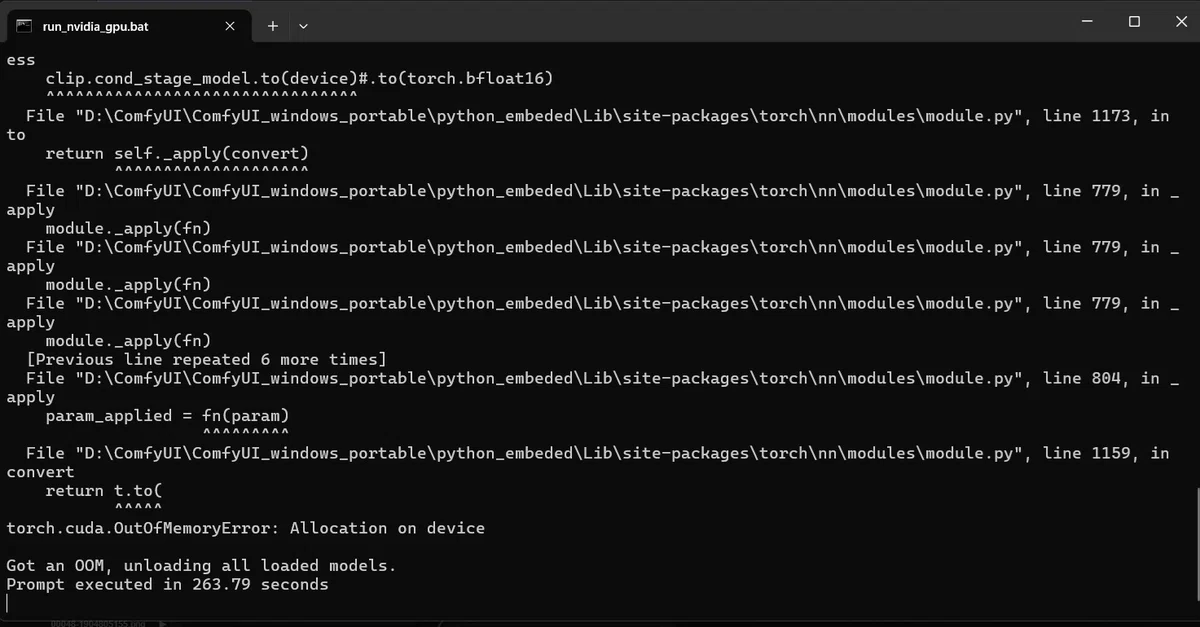
Task: Open a new terminal tab with plus
Action: 272,26
